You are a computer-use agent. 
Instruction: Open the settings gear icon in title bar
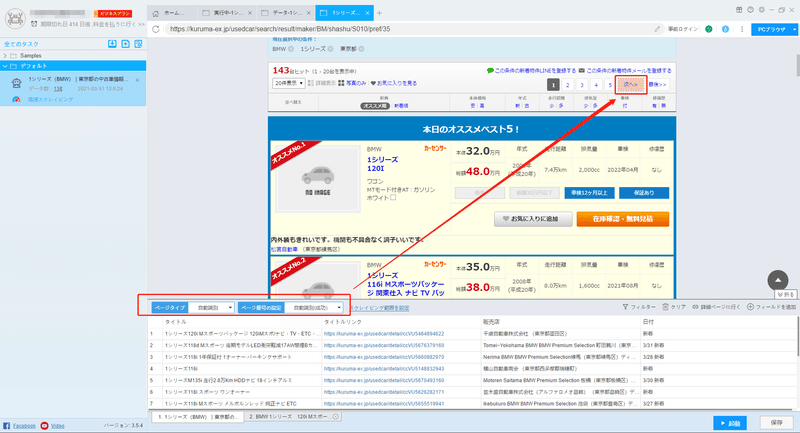click(762, 10)
